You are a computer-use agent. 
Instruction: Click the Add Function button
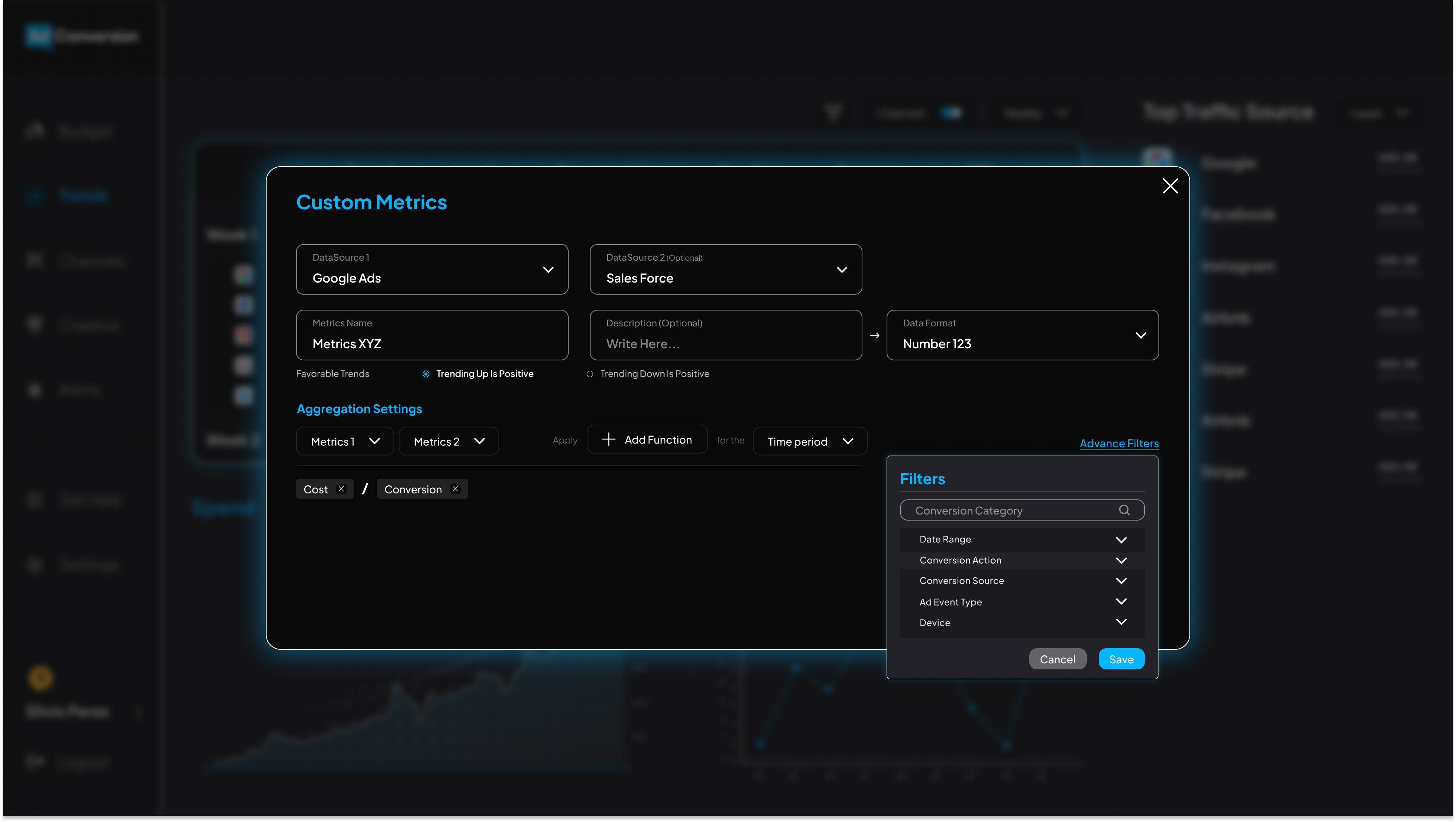coord(647,439)
